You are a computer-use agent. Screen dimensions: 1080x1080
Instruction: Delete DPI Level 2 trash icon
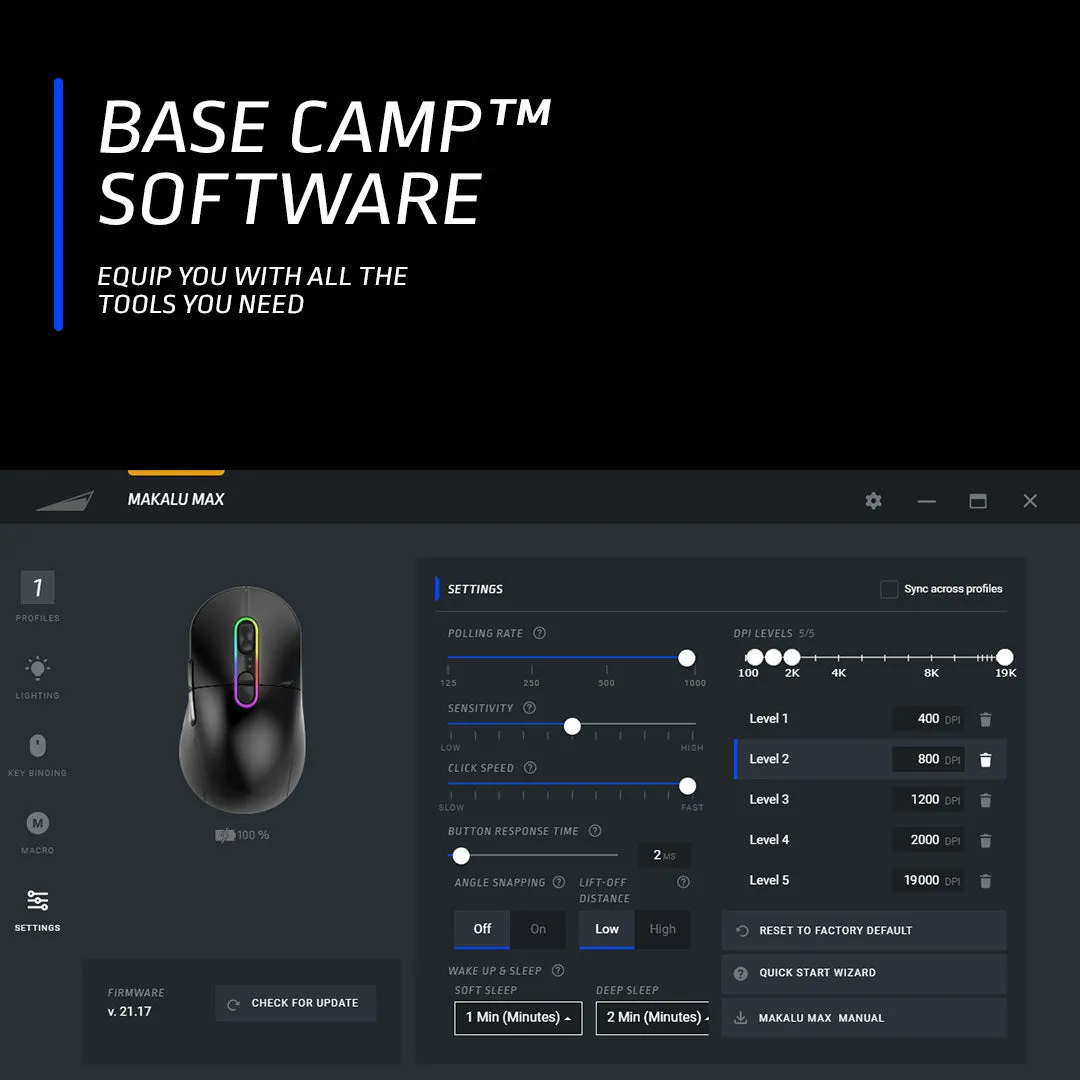pos(986,760)
